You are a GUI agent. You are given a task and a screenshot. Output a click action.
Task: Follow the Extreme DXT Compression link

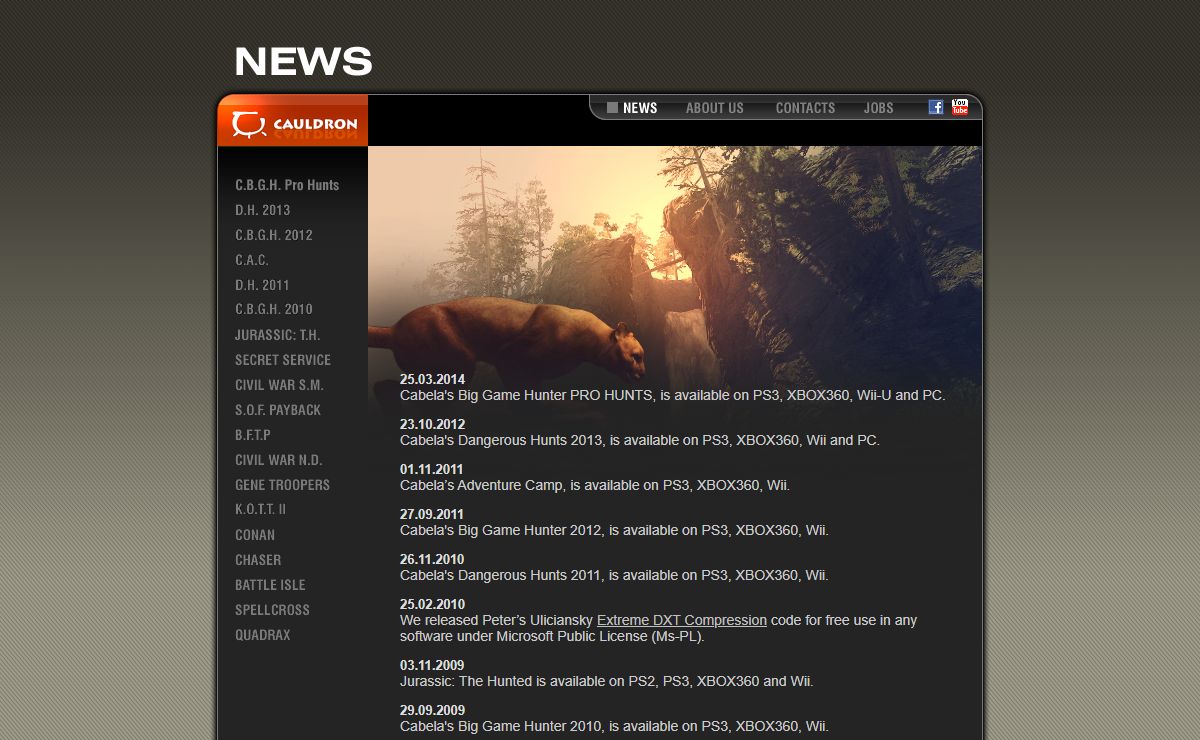point(682,620)
